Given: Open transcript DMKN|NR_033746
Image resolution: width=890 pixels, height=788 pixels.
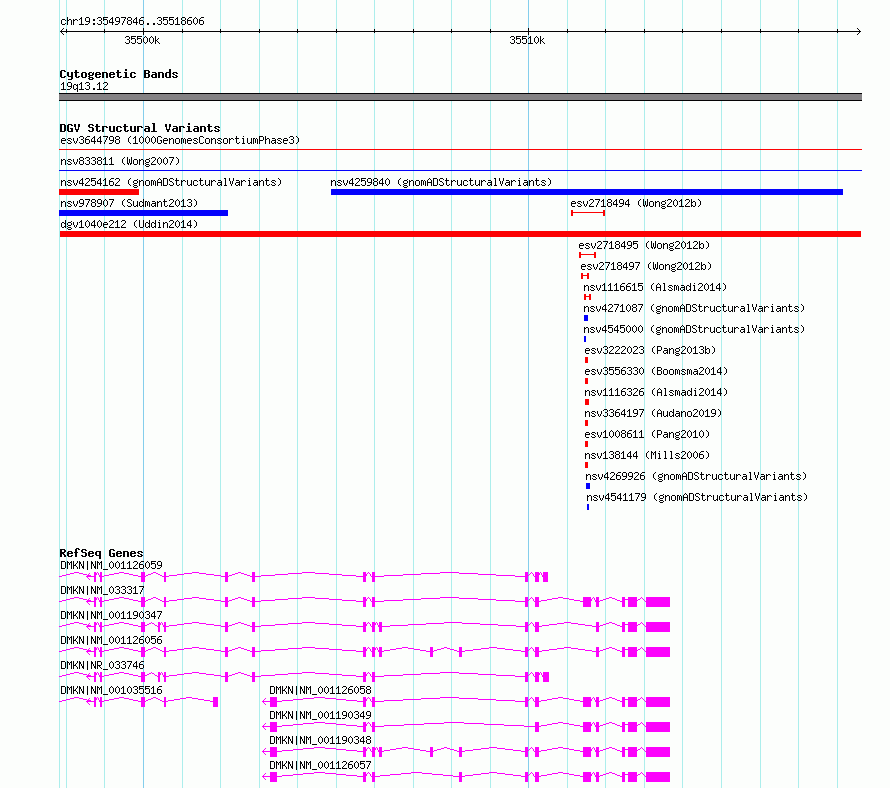Looking at the screenshot, I should [102, 665].
